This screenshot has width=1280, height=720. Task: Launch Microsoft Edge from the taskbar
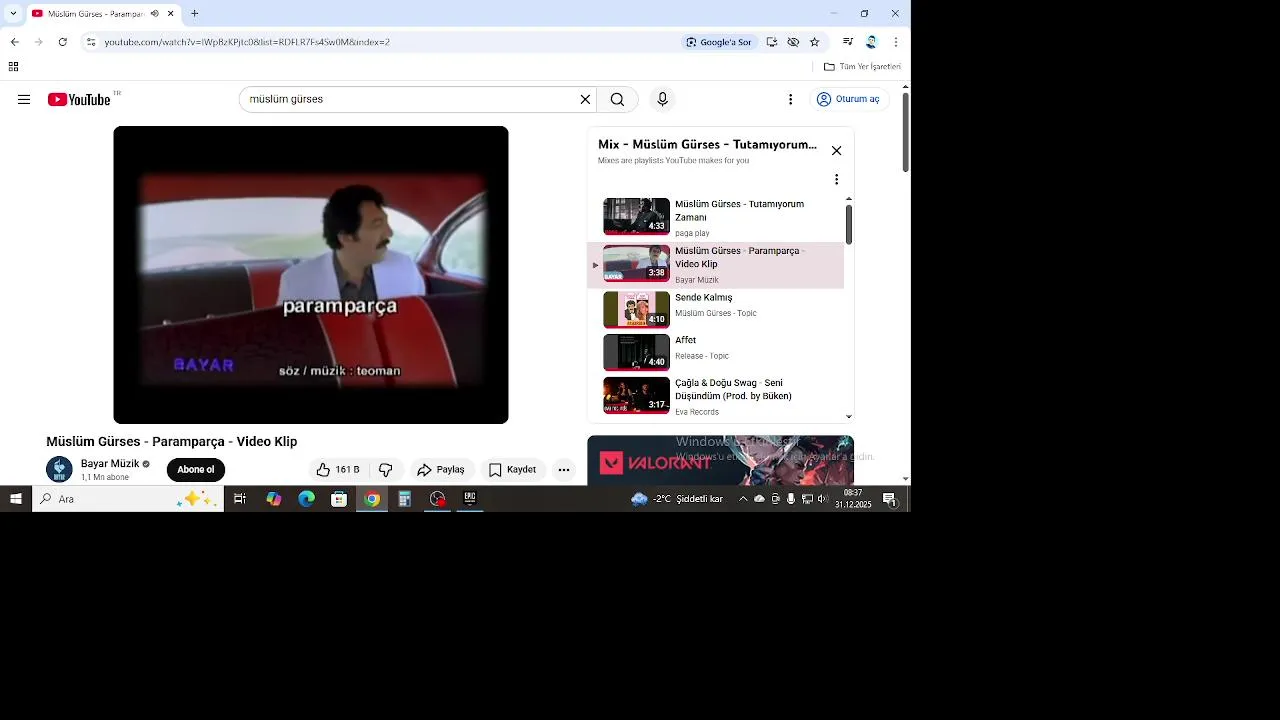(x=306, y=499)
